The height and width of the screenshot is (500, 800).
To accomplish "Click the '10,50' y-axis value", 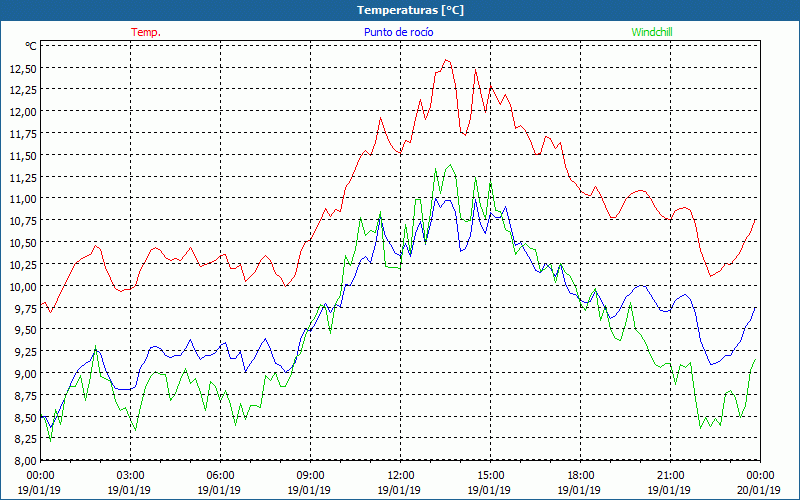I will [x=23, y=242].
